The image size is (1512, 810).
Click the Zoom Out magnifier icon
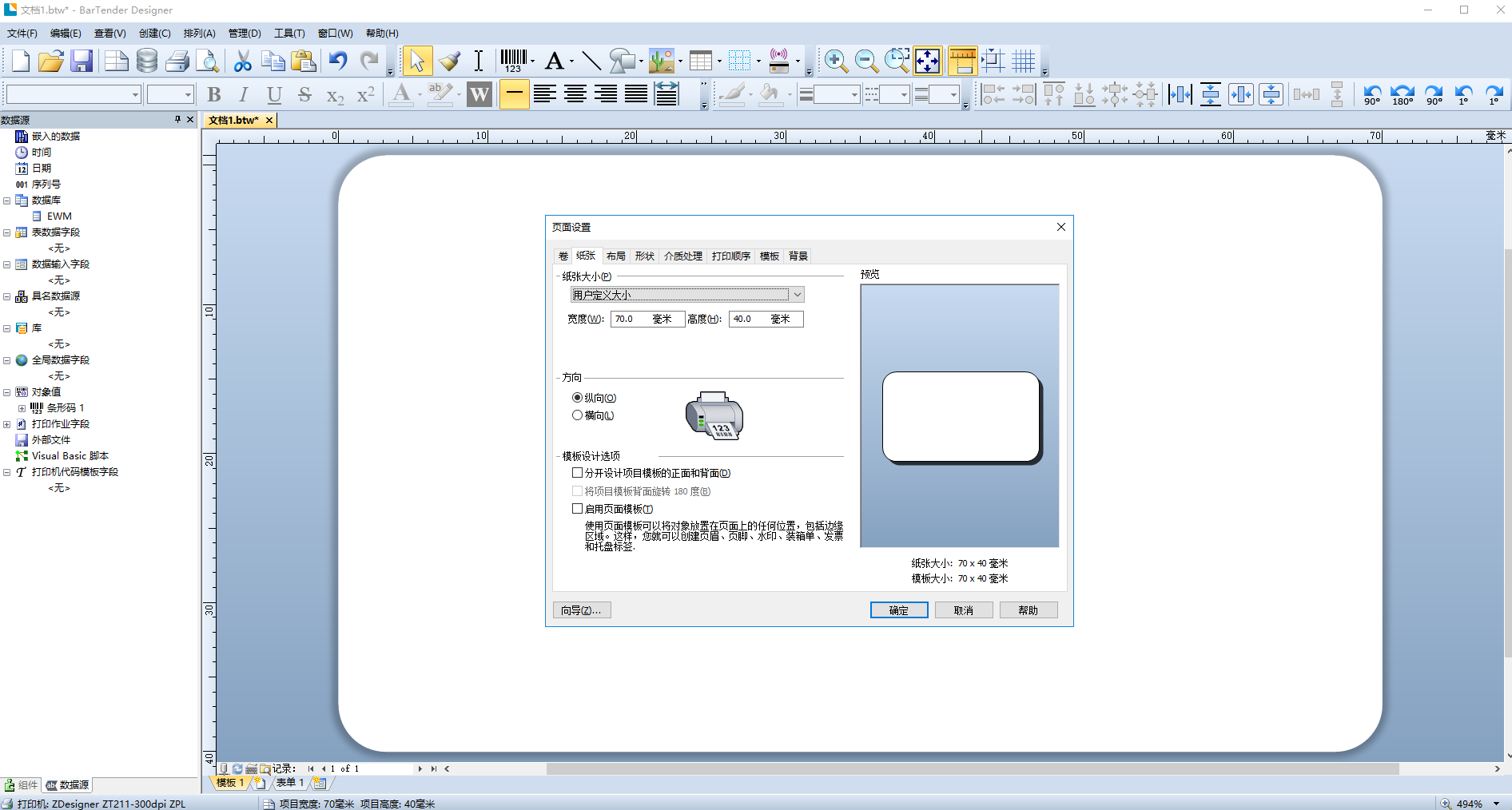[866, 61]
